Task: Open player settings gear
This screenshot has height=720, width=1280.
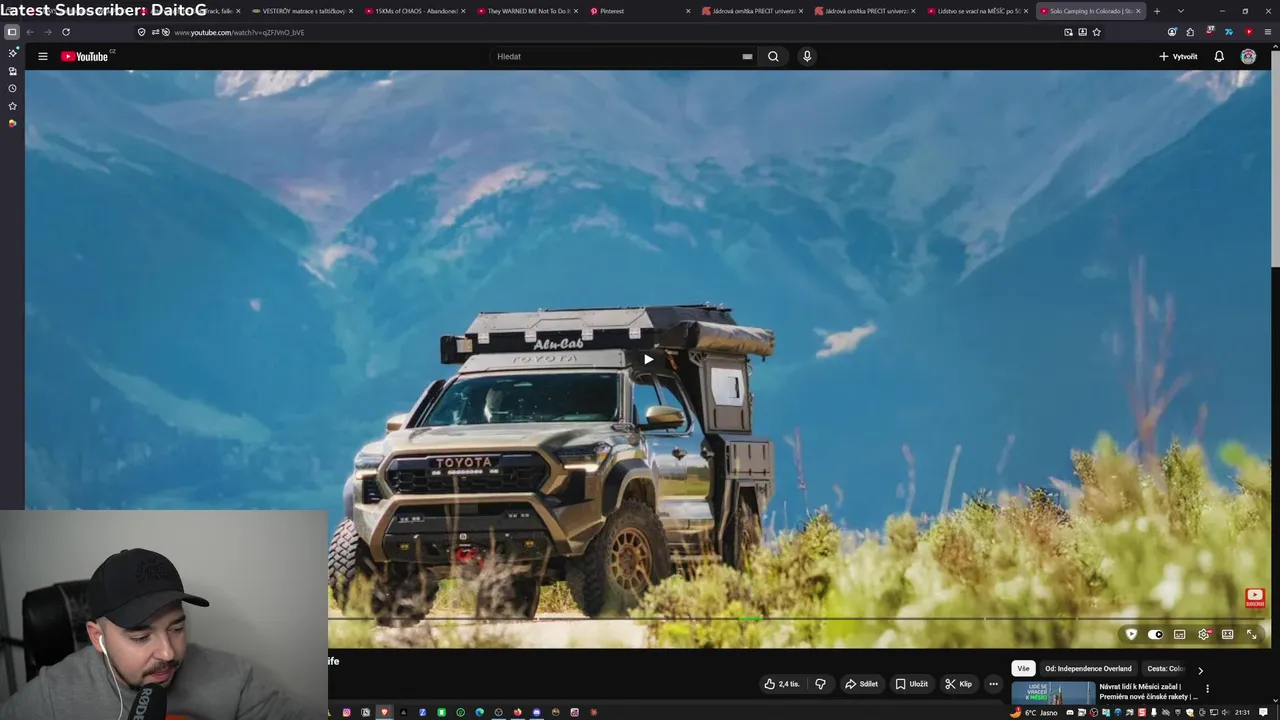Action: (1204, 634)
